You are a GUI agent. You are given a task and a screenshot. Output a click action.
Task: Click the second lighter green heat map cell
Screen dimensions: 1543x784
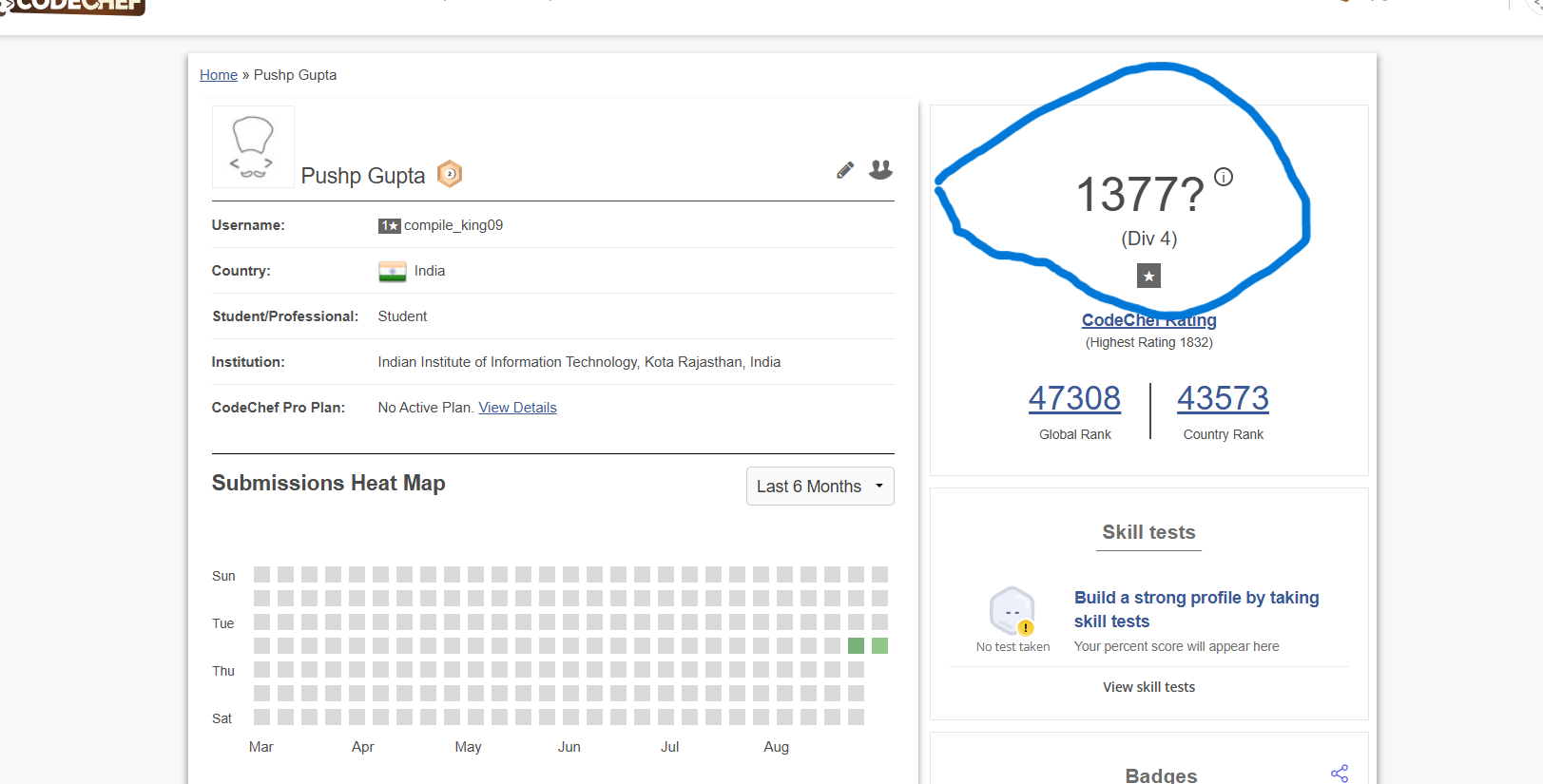879,646
